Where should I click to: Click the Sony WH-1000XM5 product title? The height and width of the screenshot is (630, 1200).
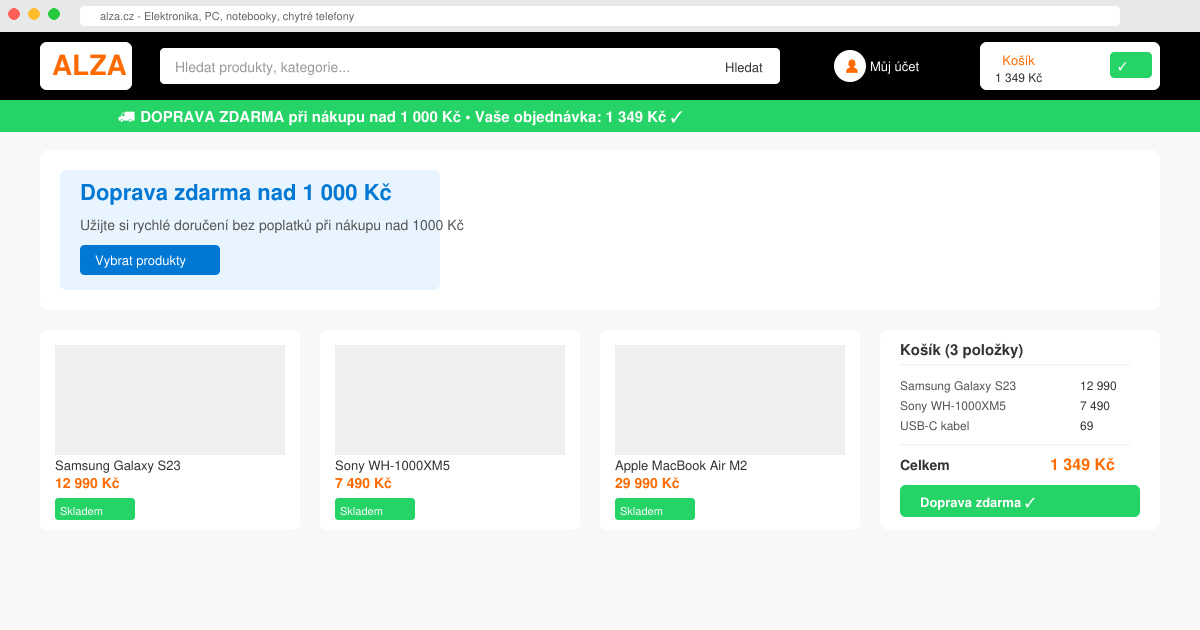pyautogui.click(x=392, y=466)
